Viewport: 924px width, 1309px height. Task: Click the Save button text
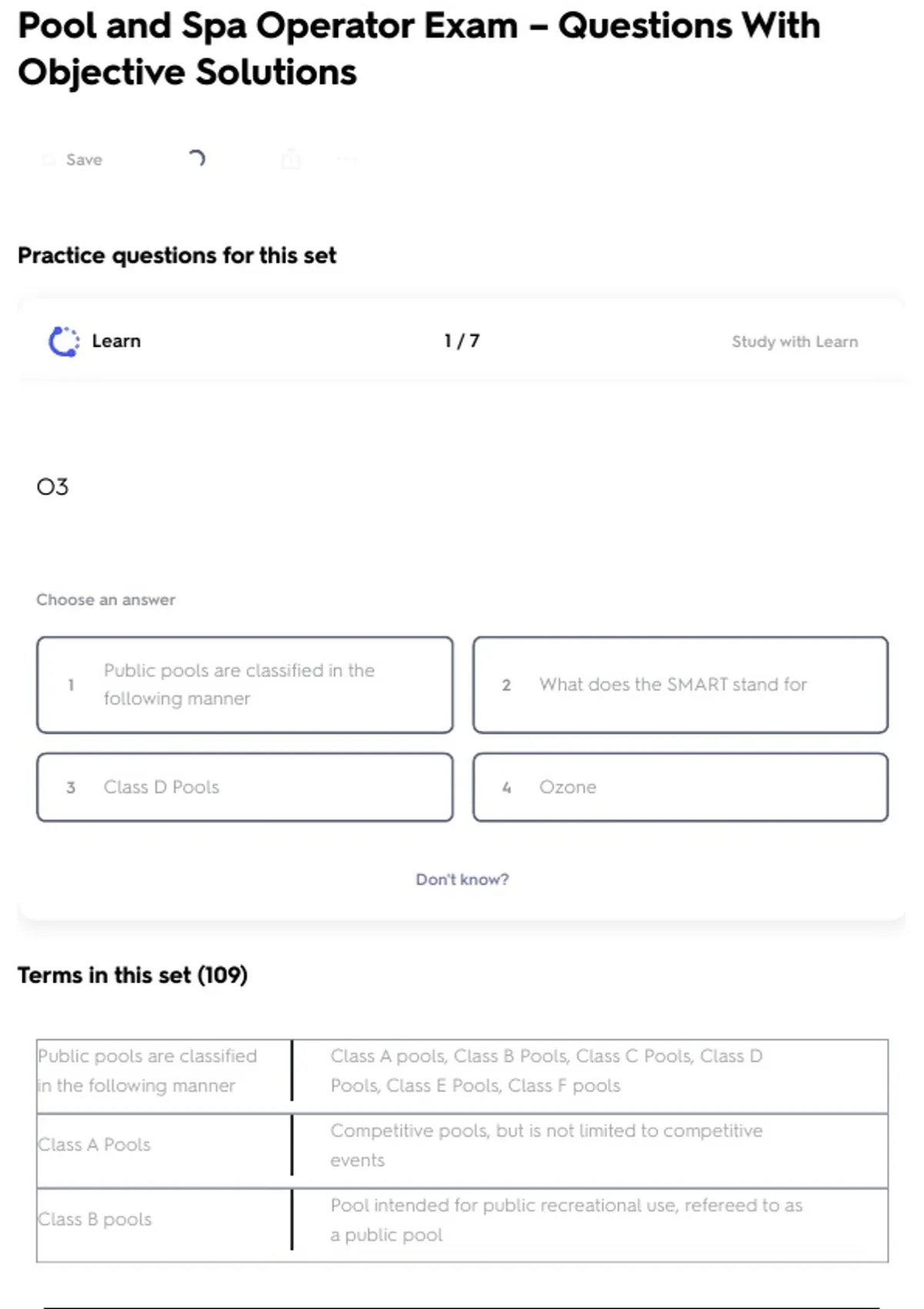[84, 160]
